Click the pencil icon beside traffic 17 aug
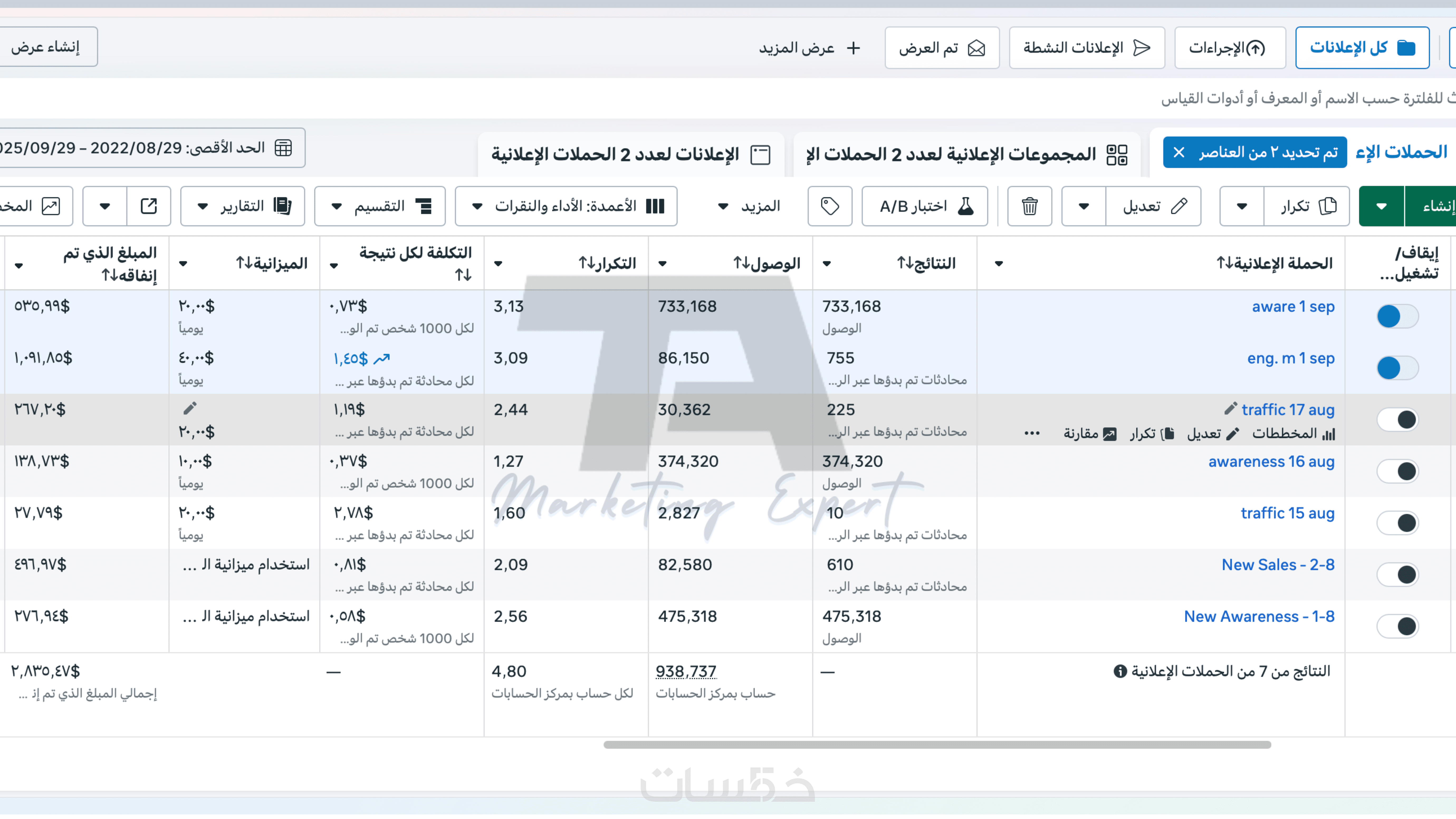This screenshot has height=819, width=1456. tap(1230, 409)
